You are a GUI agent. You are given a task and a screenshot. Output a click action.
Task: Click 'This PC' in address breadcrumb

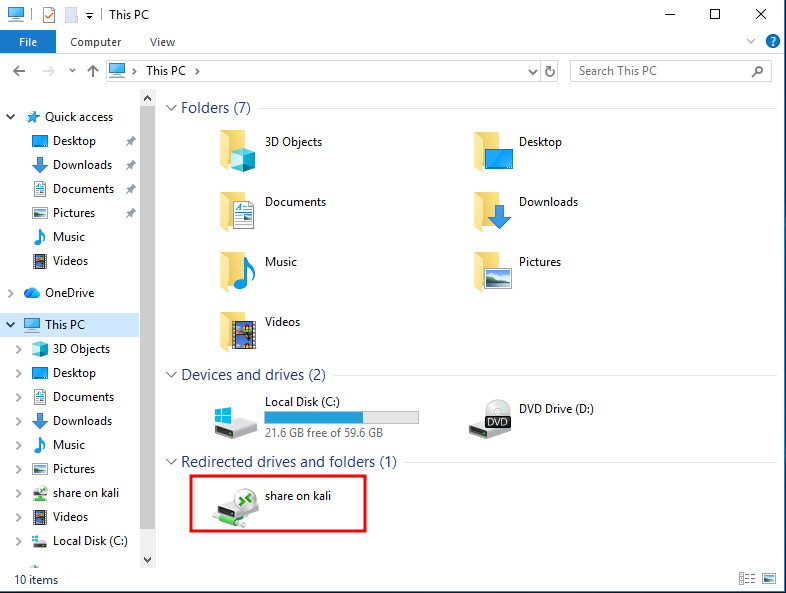(x=166, y=71)
